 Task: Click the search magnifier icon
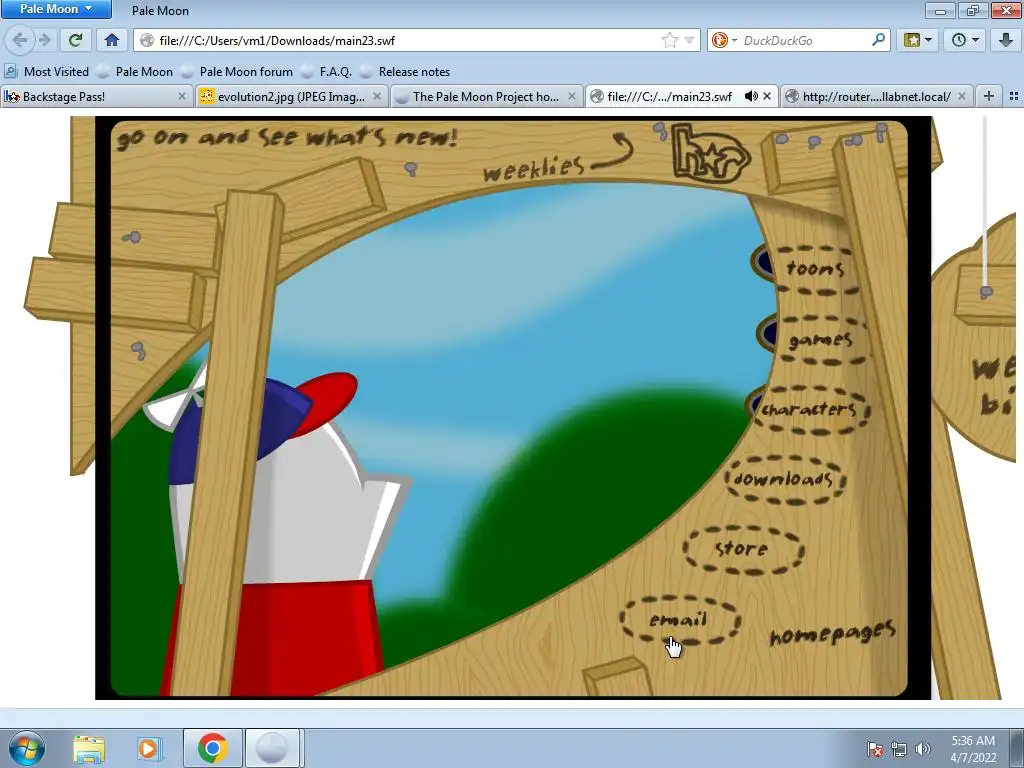click(x=878, y=40)
